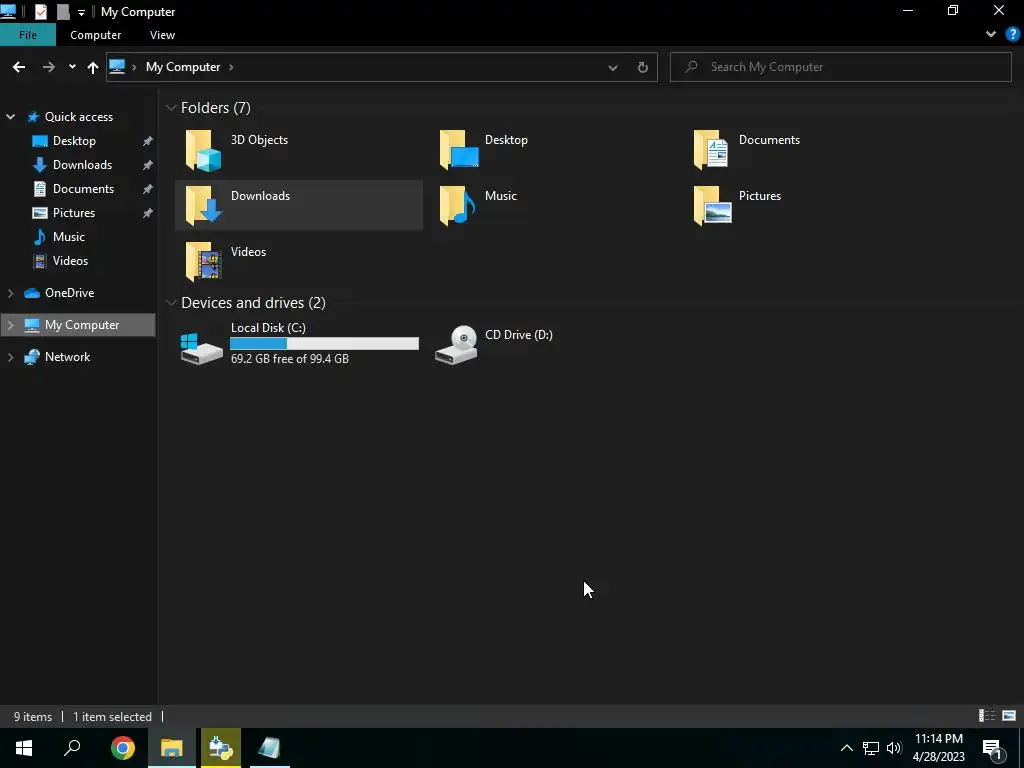The image size is (1024, 768).
Task: Select Downloads in Quick access
Action: point(82,165)
